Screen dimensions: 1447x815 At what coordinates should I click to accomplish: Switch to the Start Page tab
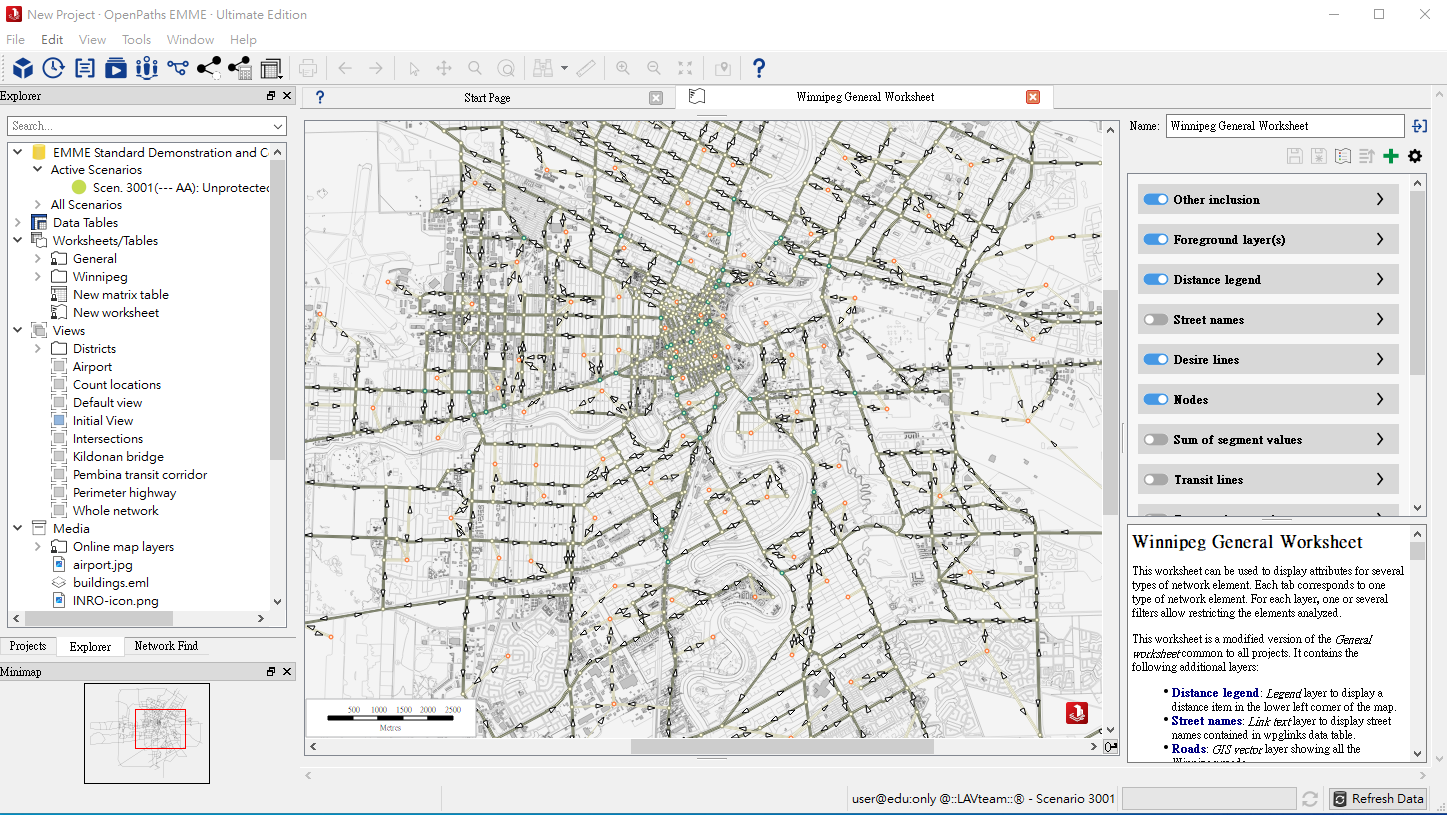[487, 97]
